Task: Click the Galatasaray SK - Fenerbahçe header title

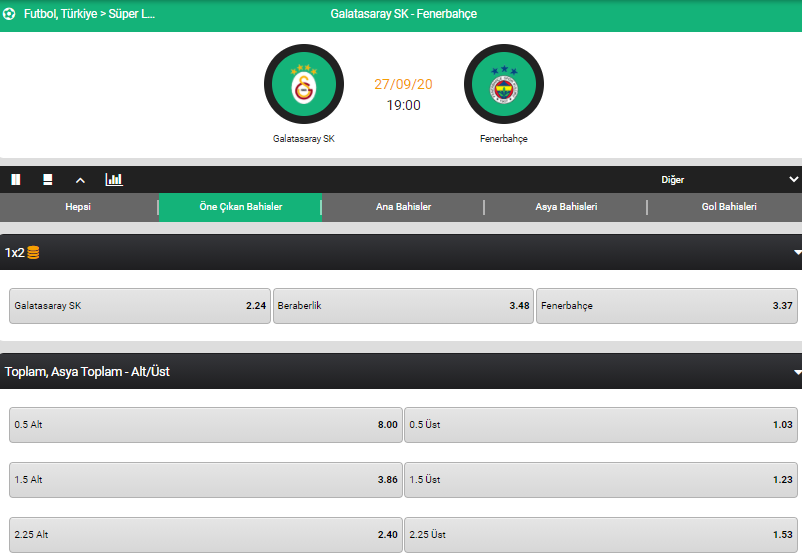Action: pyautogui.click(x=404, y=14)
